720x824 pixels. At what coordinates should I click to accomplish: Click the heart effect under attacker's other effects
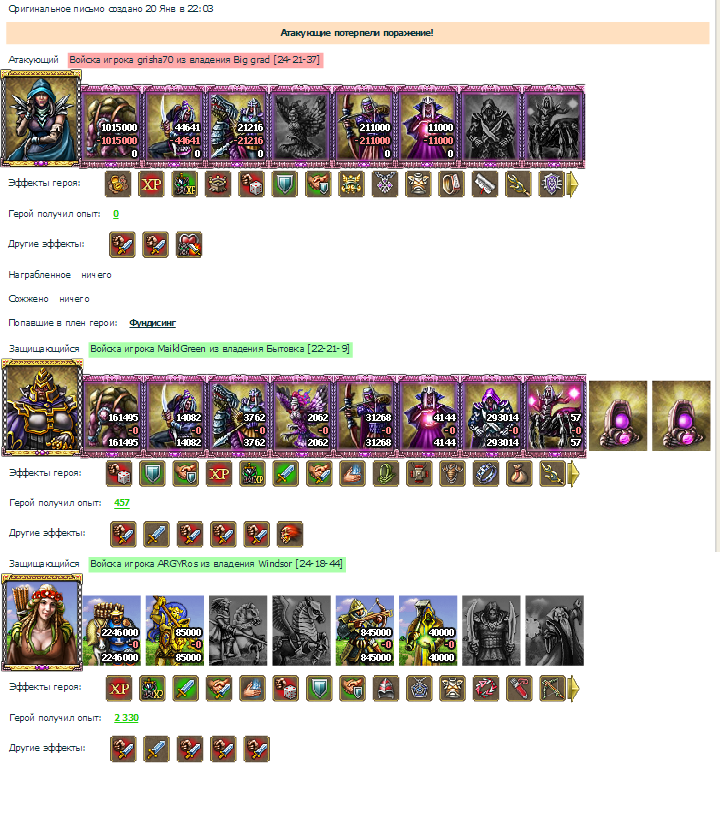point(189,245)
